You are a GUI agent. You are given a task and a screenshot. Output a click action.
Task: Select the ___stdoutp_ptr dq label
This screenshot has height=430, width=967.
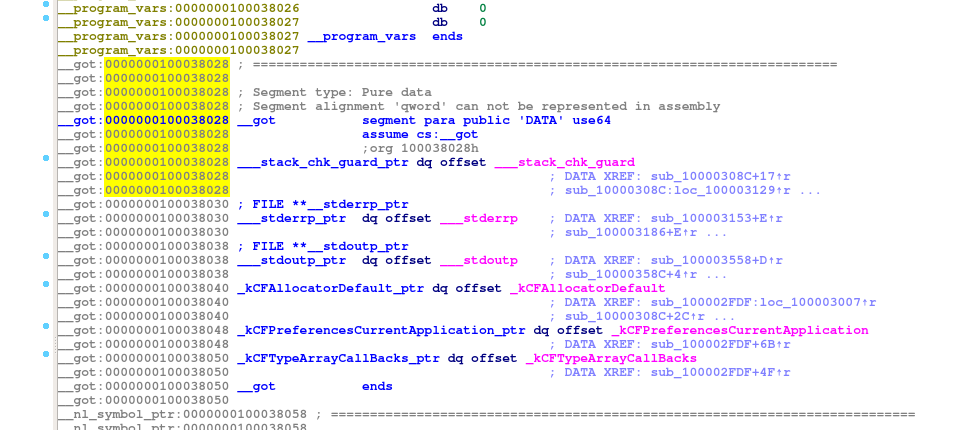(x=291, y=260)
